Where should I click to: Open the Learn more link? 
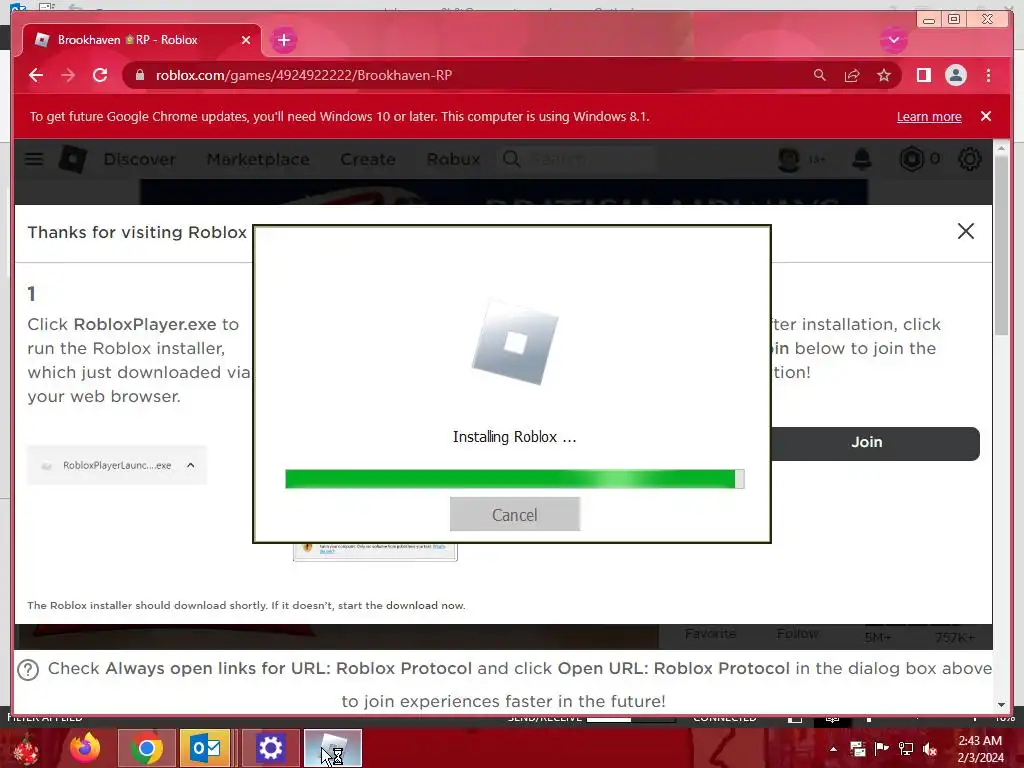pos(929,116)
